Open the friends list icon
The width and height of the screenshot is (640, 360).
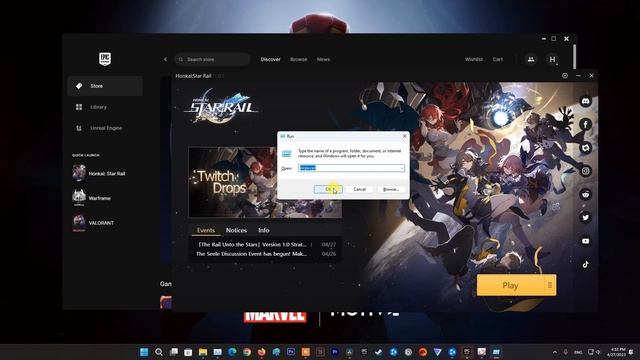pyautogui.click(x=531, y=60)
